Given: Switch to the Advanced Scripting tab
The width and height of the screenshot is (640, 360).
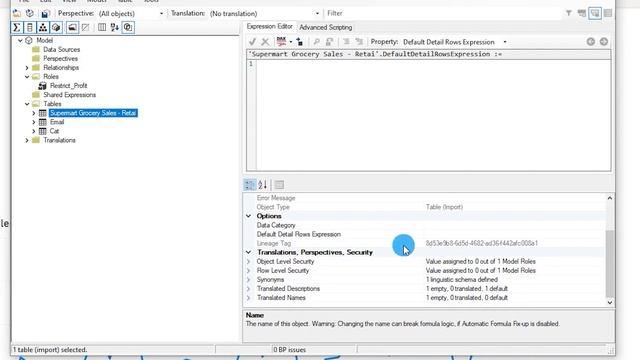Looking at the screenshot, I should pos(325,27).
